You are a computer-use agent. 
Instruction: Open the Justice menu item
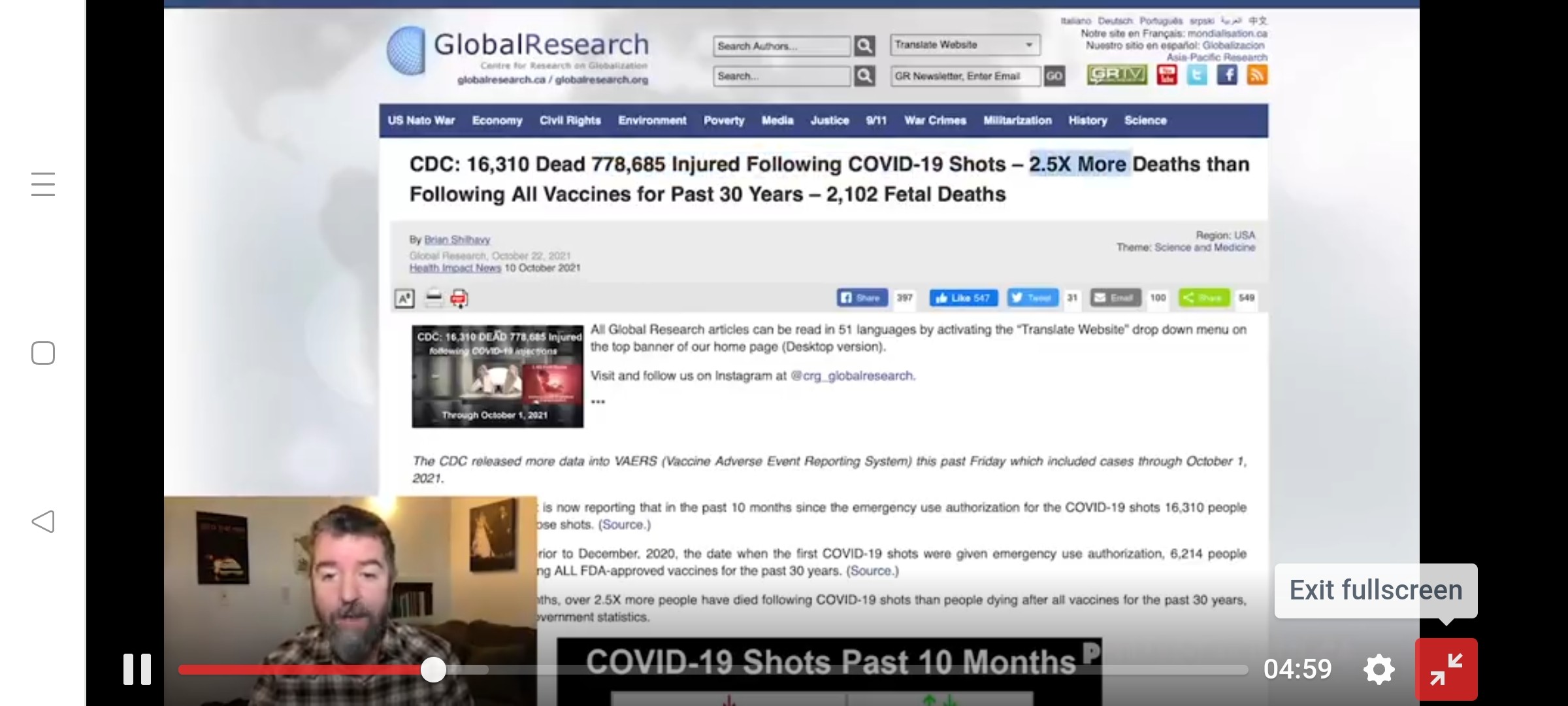830,120
